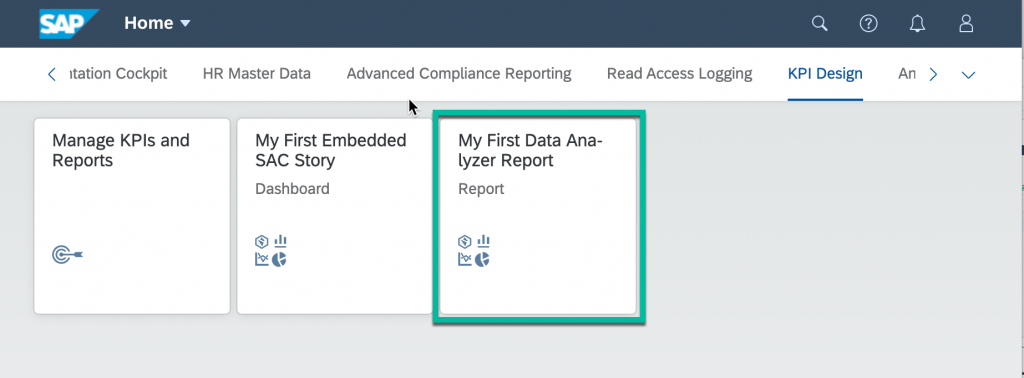Open My First Data Analyzer Report tile
Image resolution: width=1024 pixels, height=378 pixels.
coord(538,216)
